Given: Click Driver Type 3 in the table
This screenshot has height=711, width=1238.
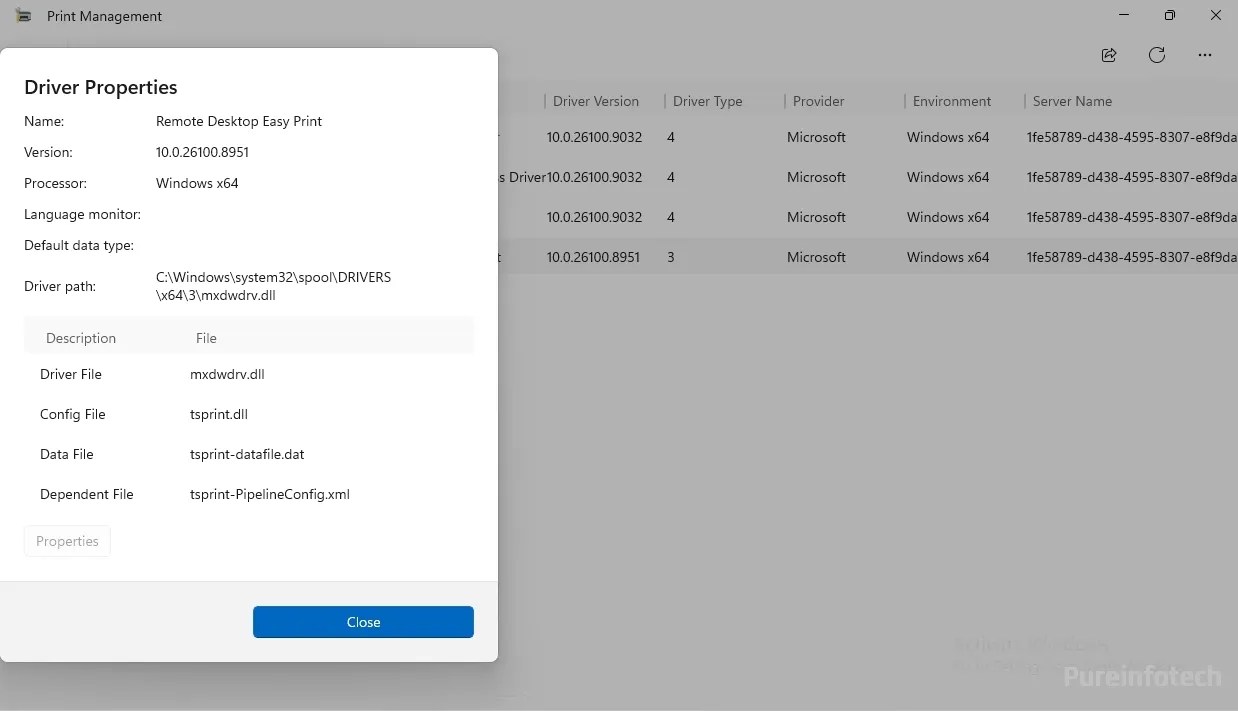Looking at the screenshot, I should coord(671,257).
